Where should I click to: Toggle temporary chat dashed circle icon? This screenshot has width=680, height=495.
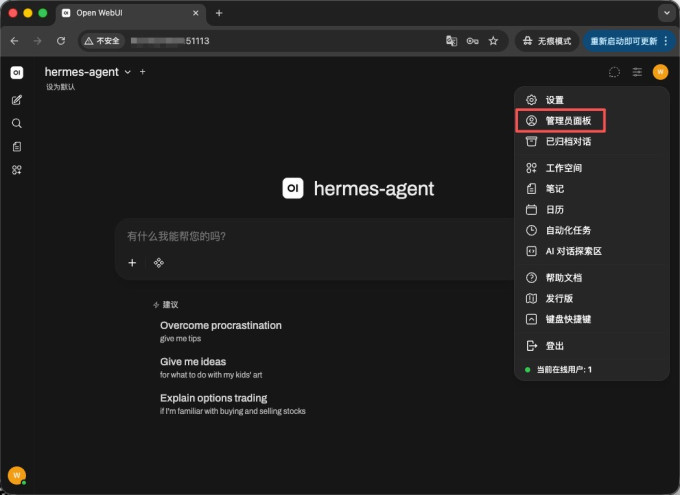614,72
